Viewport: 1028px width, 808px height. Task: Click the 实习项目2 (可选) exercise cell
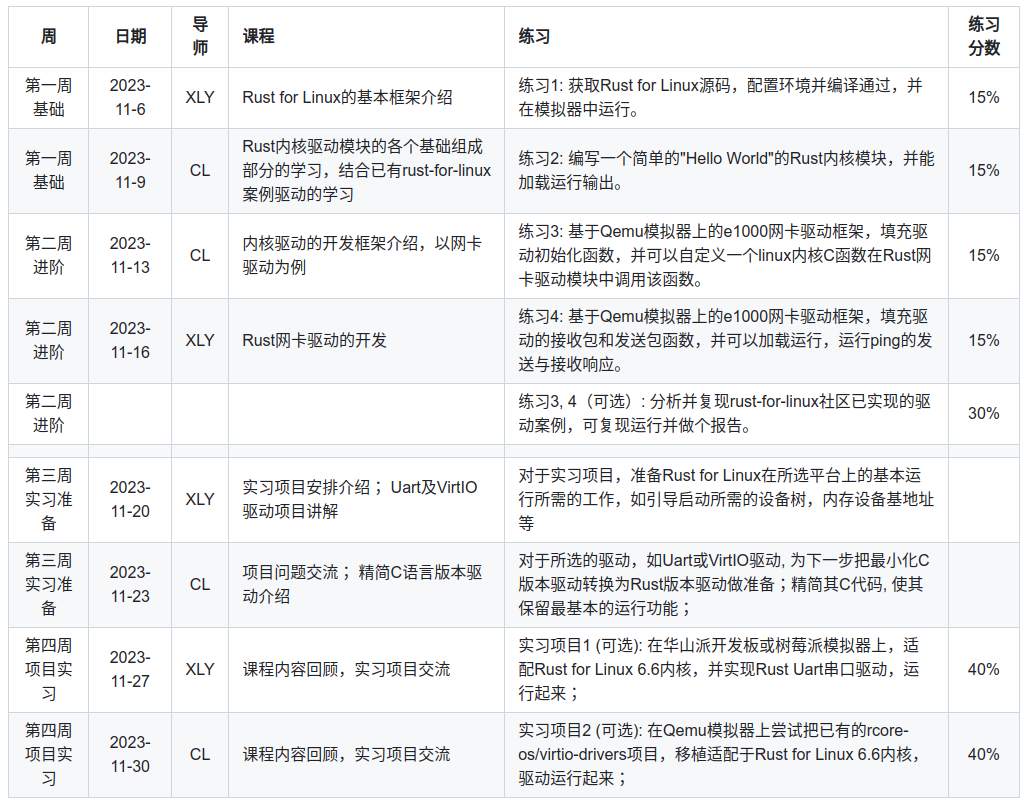726,755
